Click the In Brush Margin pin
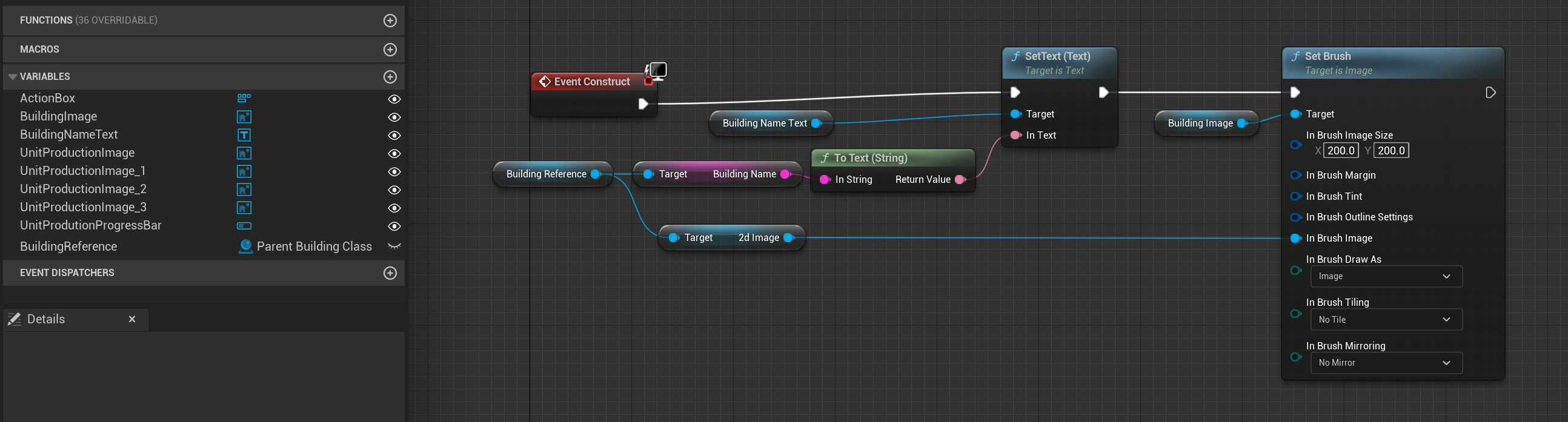The height and width of the screenshot is (422, 1568). click(1296, 175)
